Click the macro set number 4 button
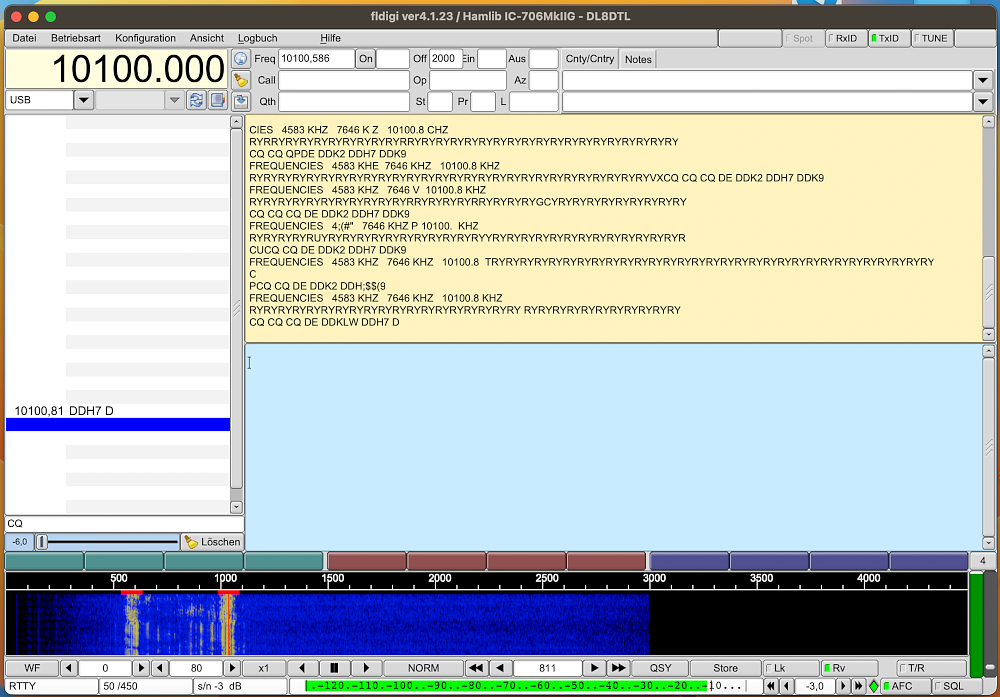The image size is (1000, 697). click(983, 561)
